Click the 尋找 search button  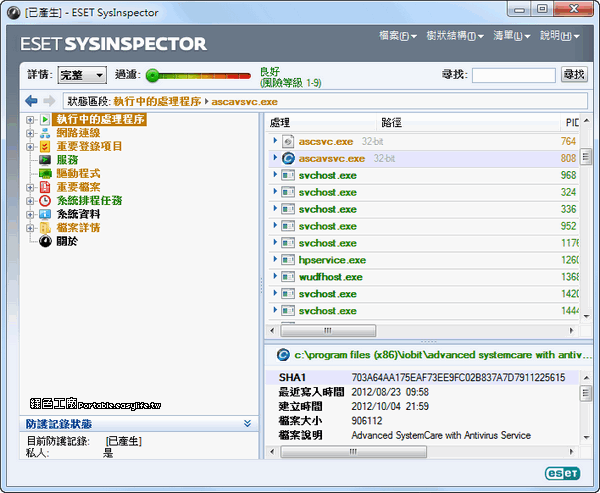[574, 74]
